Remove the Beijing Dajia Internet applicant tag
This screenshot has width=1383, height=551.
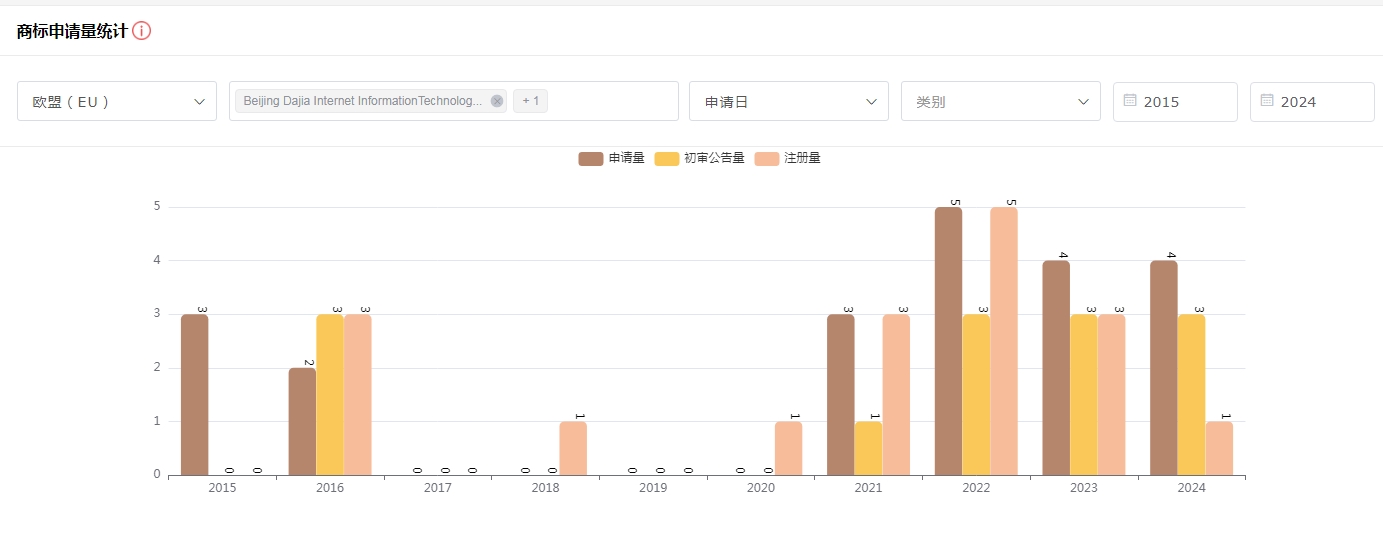pos(497,101)
